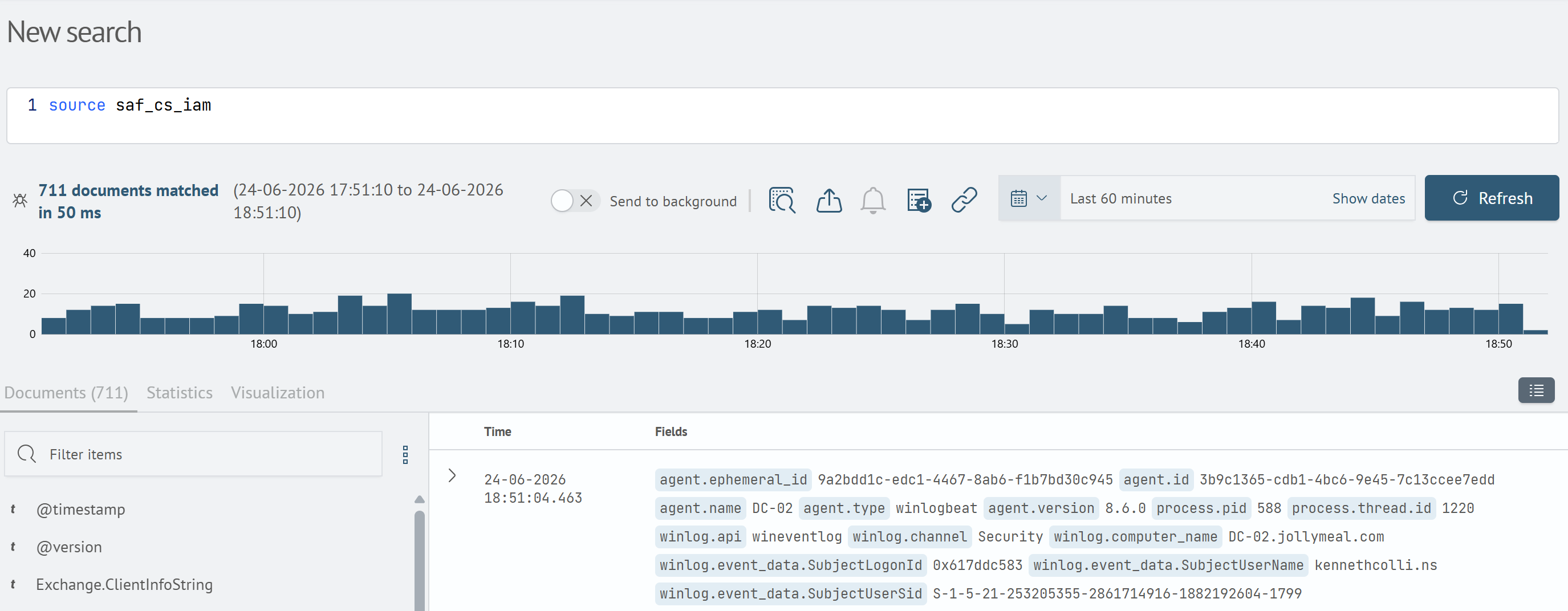Click the export upload icon

(828, 199)
